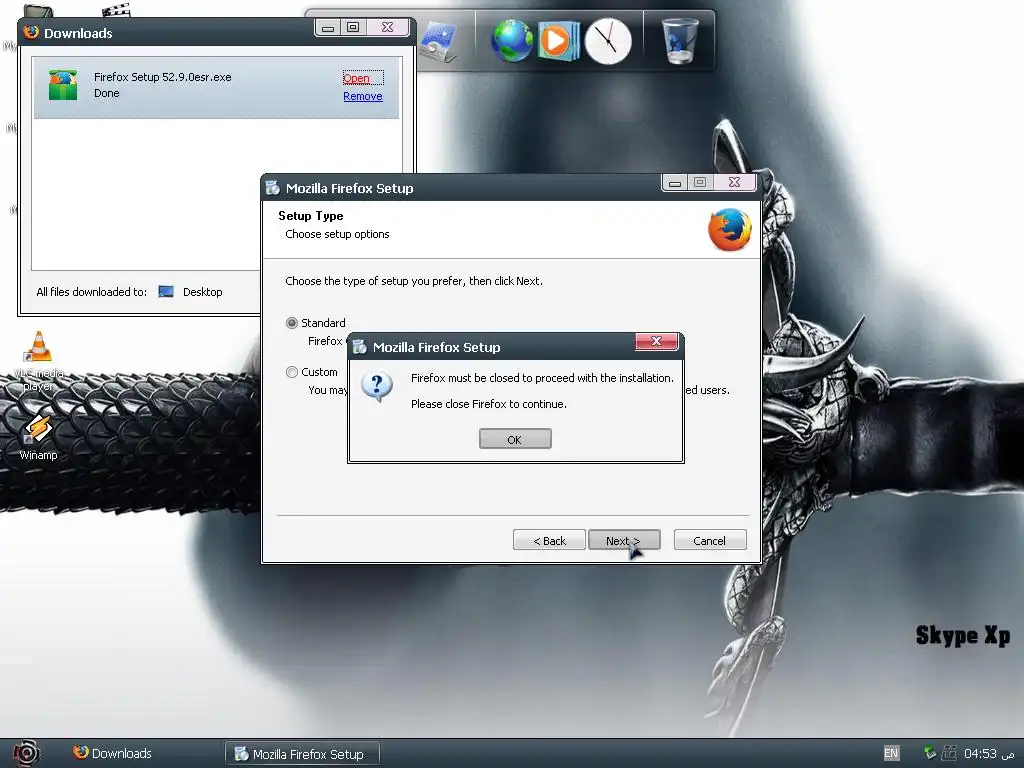
Task: Close the Firefox must be closed alert
Action: coord(656,341)
